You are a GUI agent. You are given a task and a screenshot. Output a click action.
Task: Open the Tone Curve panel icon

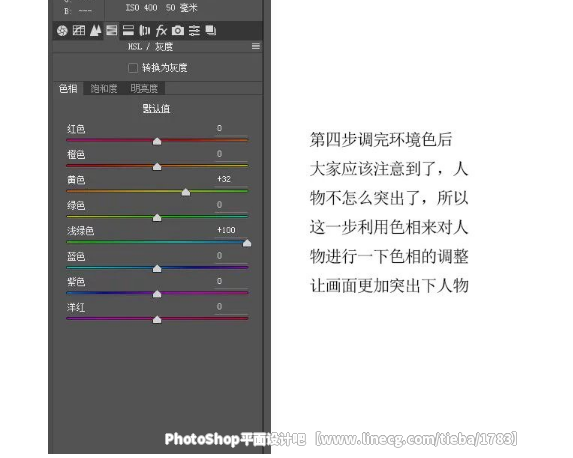(79, 30)
